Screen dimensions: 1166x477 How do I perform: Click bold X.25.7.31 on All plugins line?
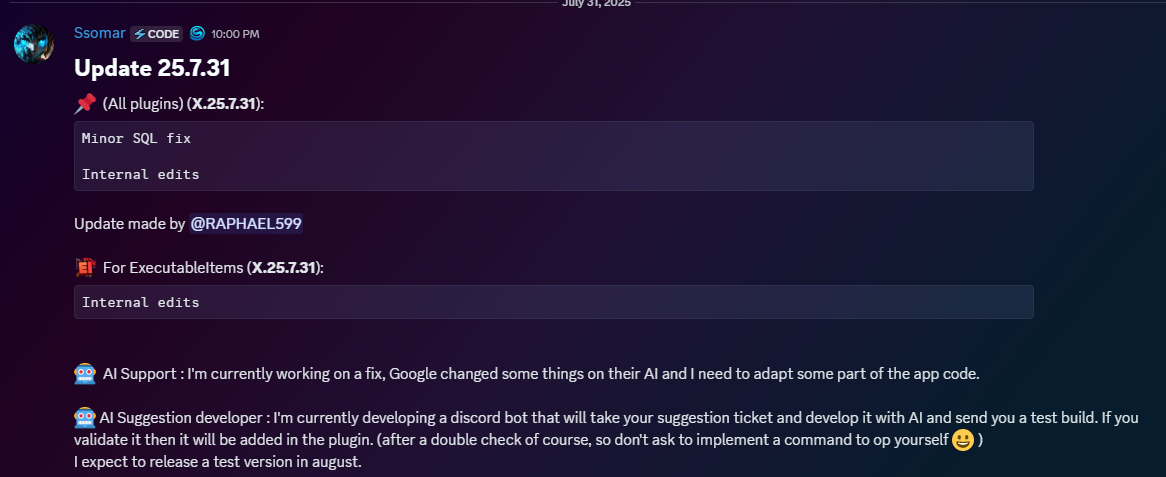pyautogui.click(x=225, y=104)
